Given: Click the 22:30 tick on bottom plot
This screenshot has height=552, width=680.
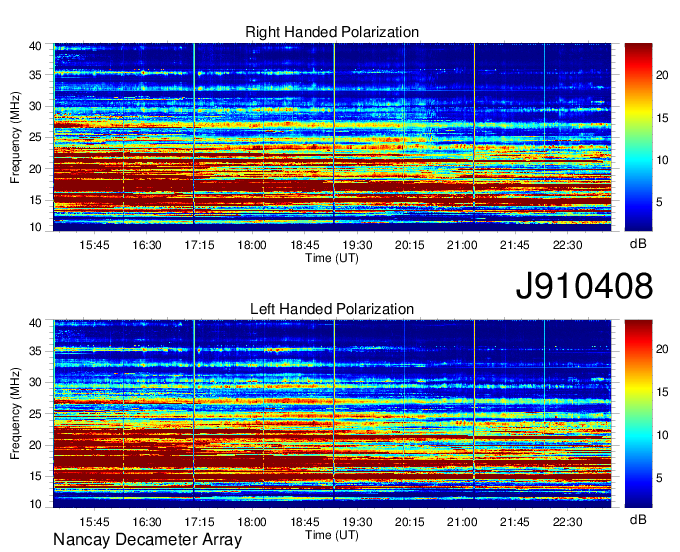Looking at the screenshot, I should [567, 522].
